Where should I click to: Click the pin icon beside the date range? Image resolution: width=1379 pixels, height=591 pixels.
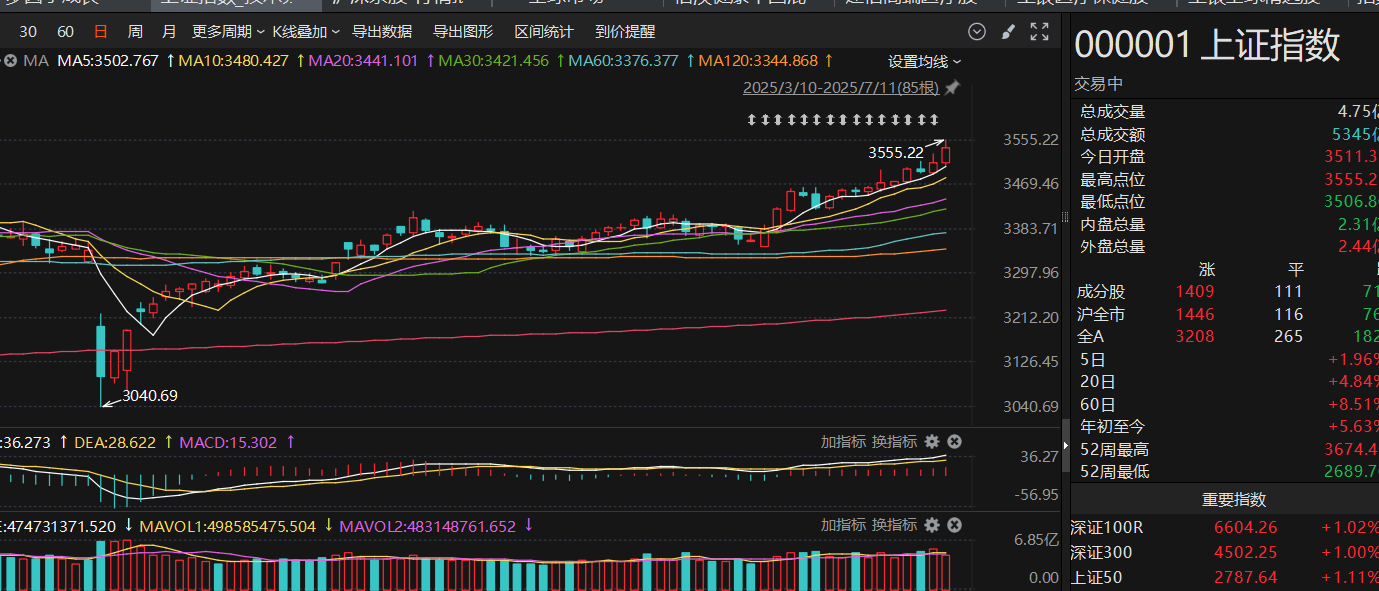952,88
